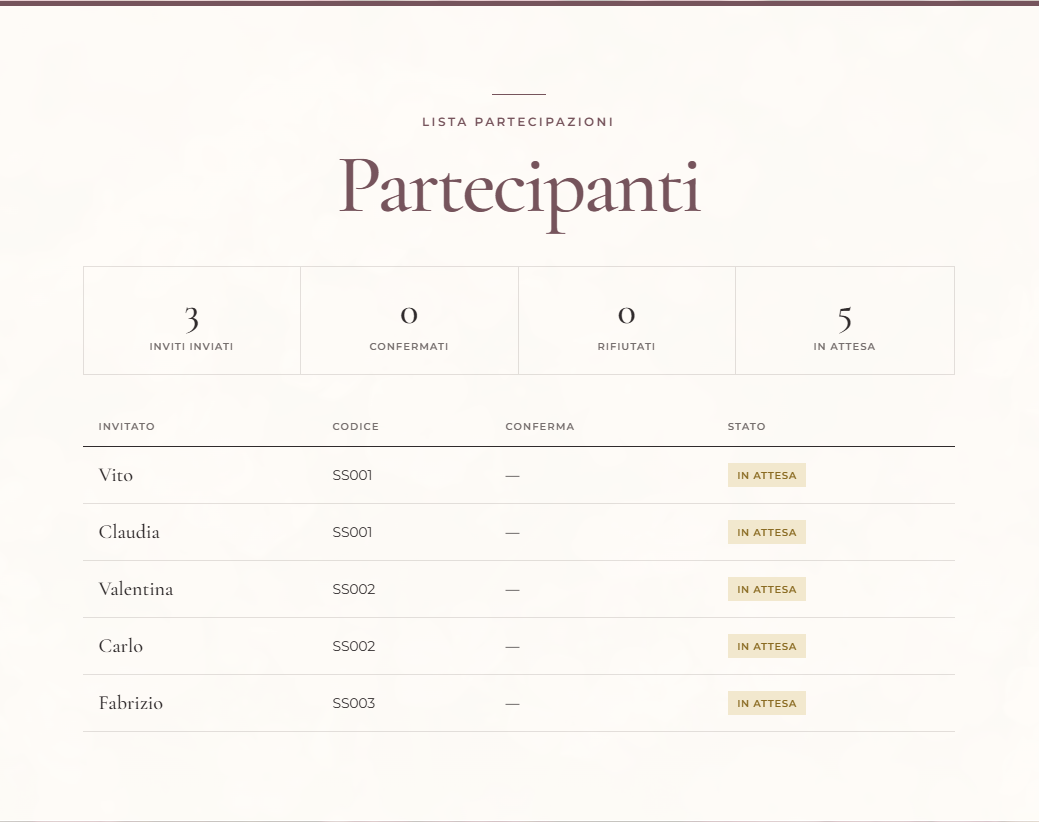Select the guest name 'Vito'
This screenshot has width=1039, height=822.
(116, 476)
